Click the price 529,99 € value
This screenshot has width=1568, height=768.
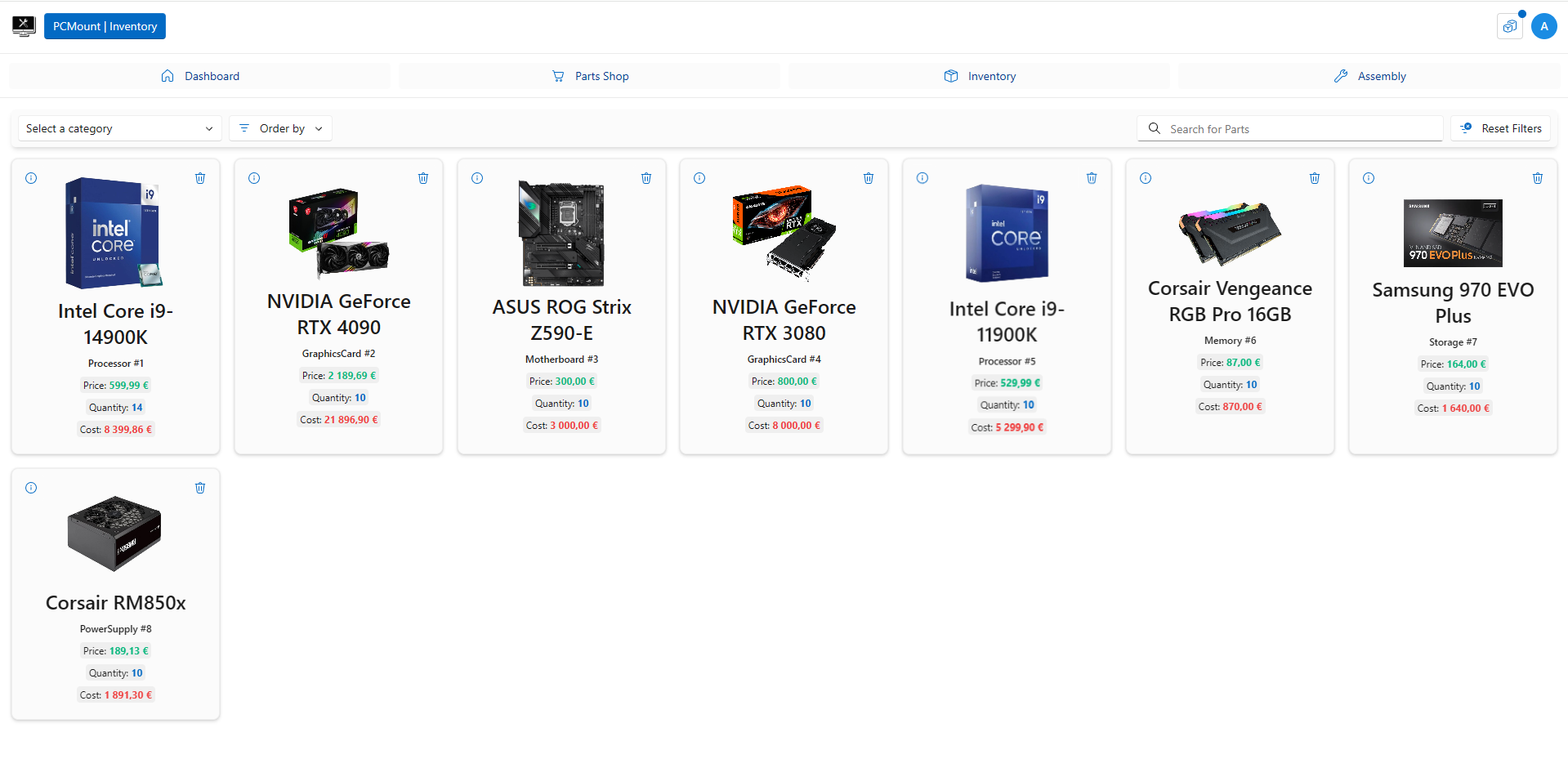click(1021, 382)
